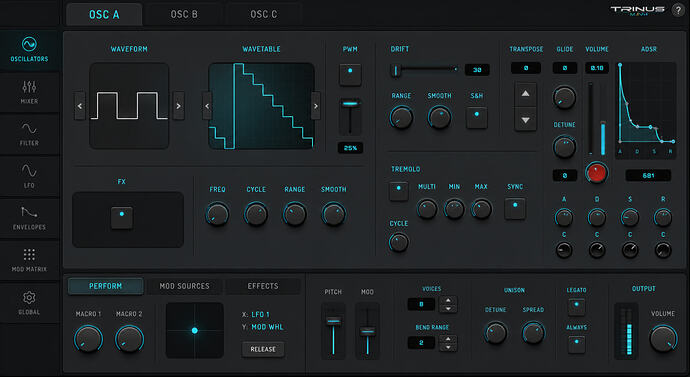Viewport: 690px width, 377px height.
Task: Click the Glide knob
Action: (x=564, y=97)
